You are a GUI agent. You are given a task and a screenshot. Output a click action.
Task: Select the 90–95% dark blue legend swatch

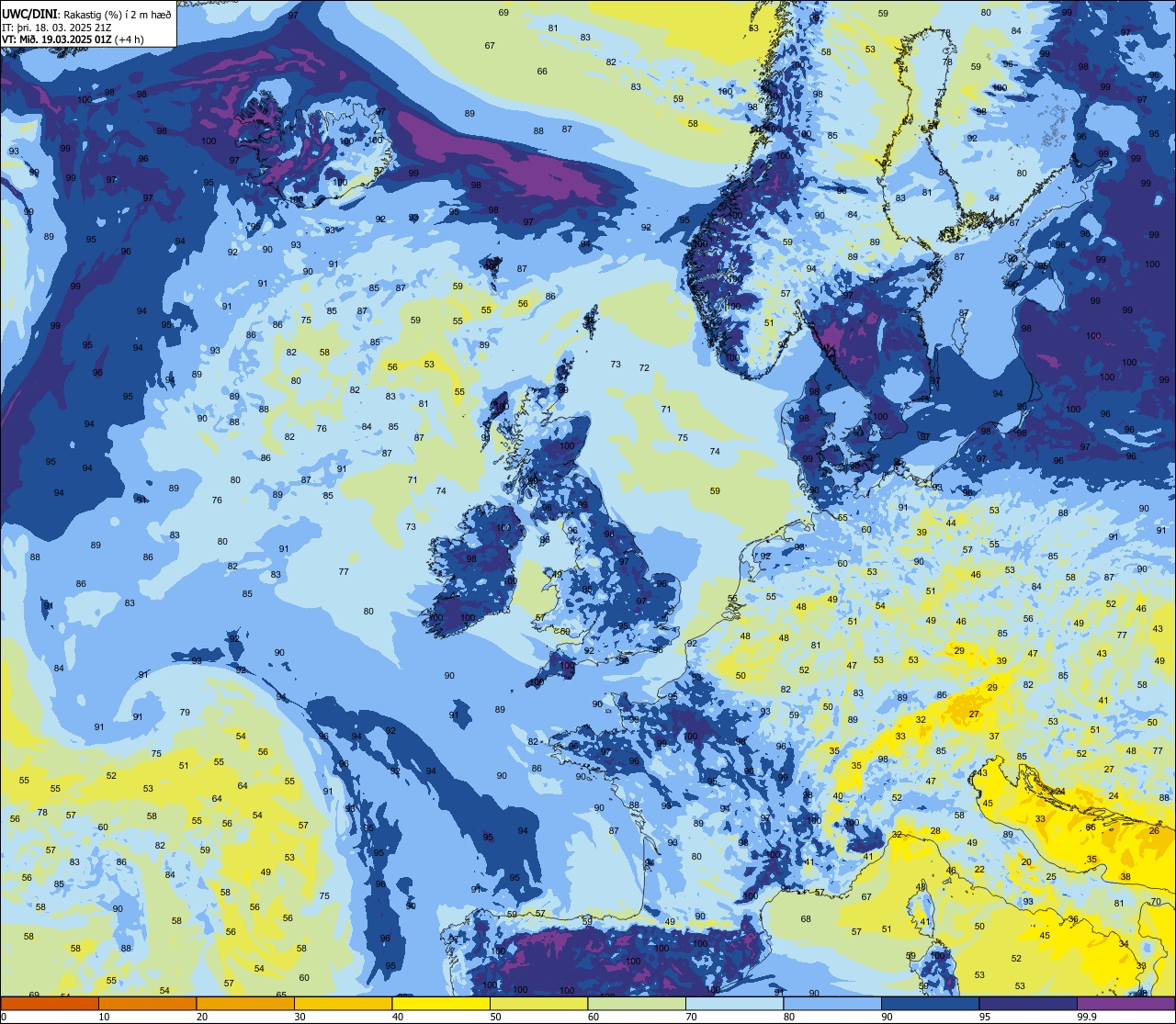930,1003
